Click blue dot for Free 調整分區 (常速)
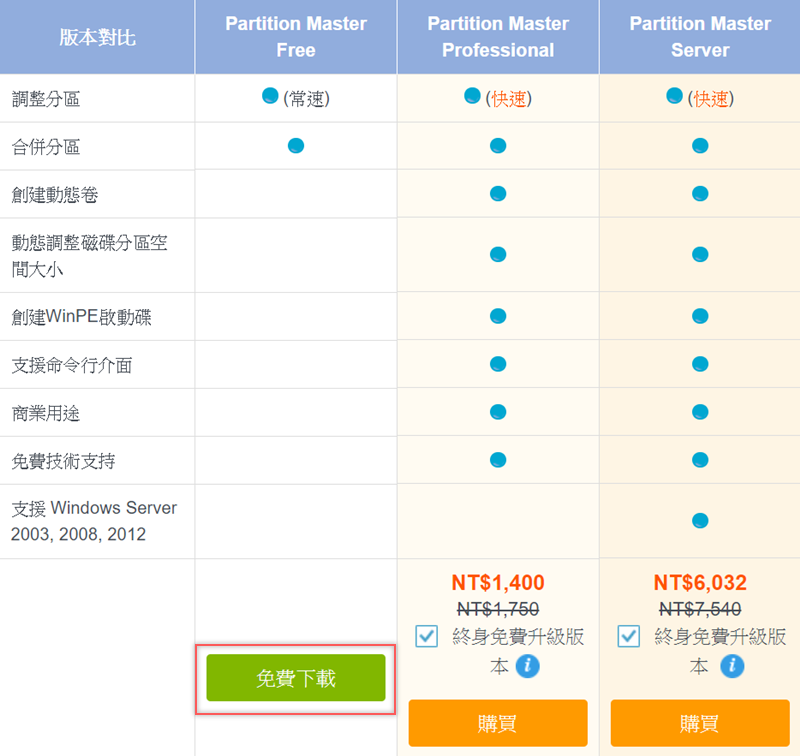 point(270,96)
